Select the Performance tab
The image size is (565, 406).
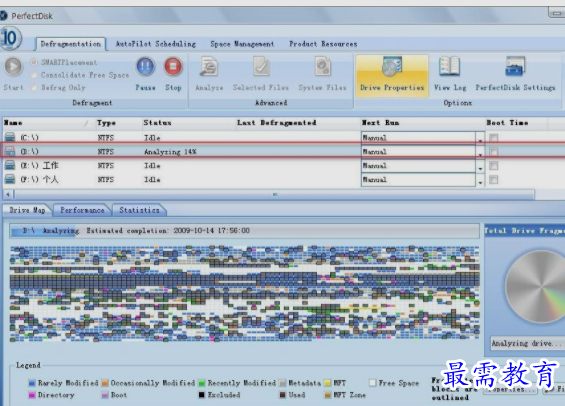(82, 210)
